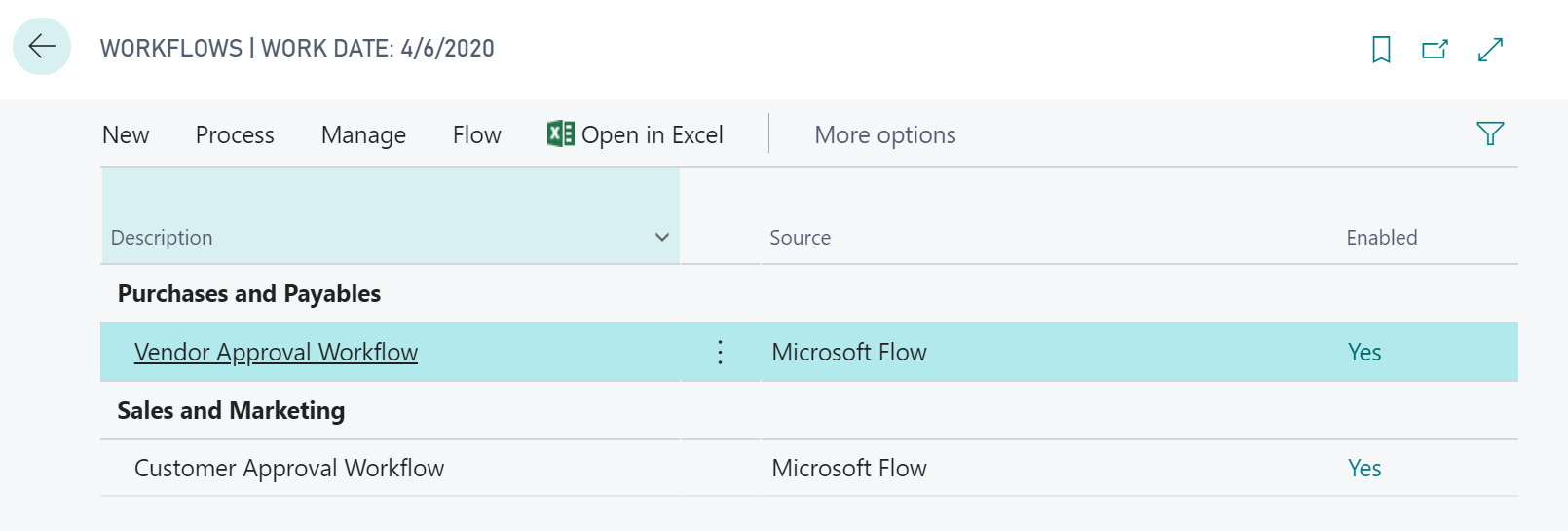Open the Manage menu
1568x531 pixels.
[x=363, y=134]
